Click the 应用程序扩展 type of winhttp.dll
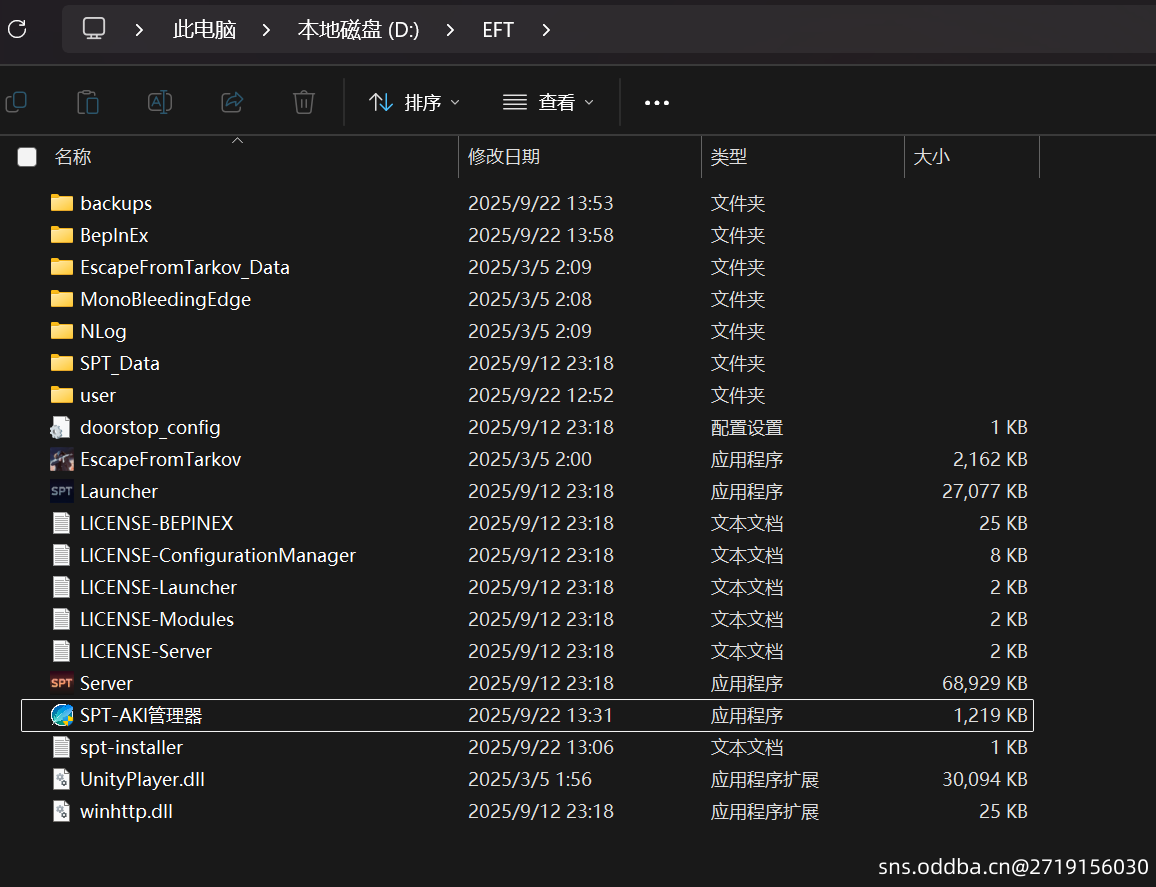This screenshot has height=887, width=1156. coord(765,812)
